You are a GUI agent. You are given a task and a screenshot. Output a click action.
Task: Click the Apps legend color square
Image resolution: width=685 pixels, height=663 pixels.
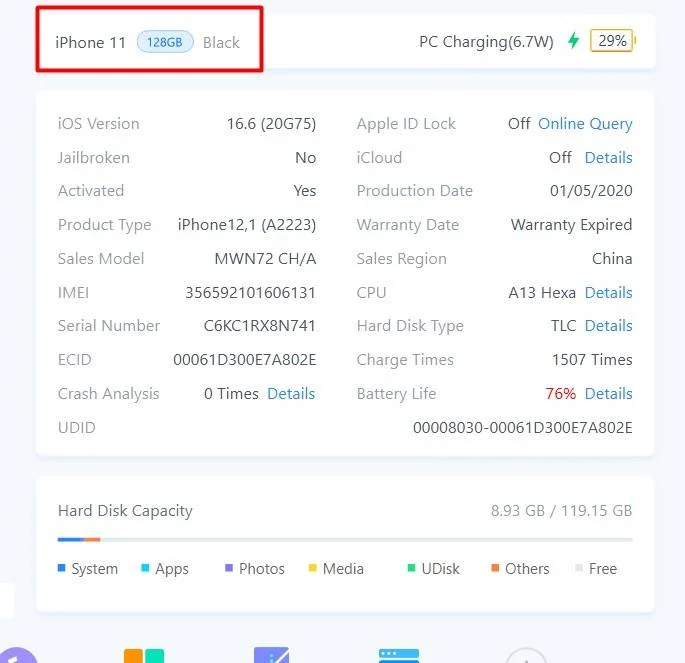tap(145, 568)
